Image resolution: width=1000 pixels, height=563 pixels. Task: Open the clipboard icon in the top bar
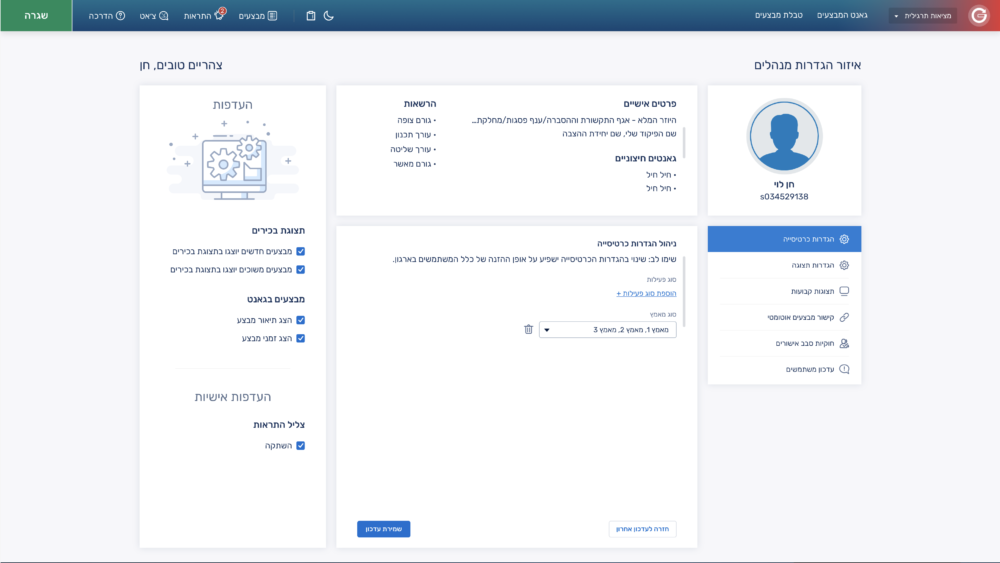click(311, 16)
